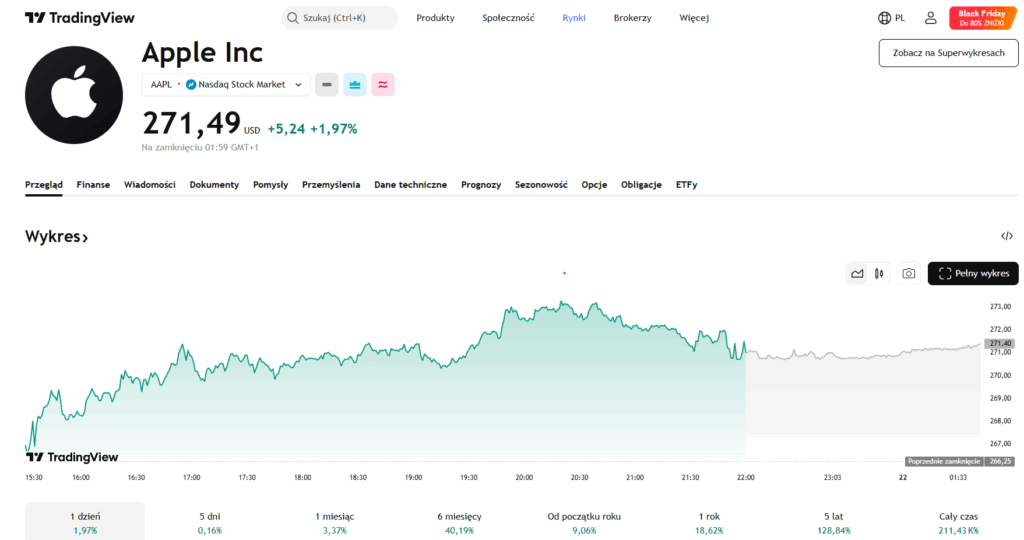Click the gray dash badge icon
The width and height of the screenshot is (1024, 540).
[x=327, y=84]
